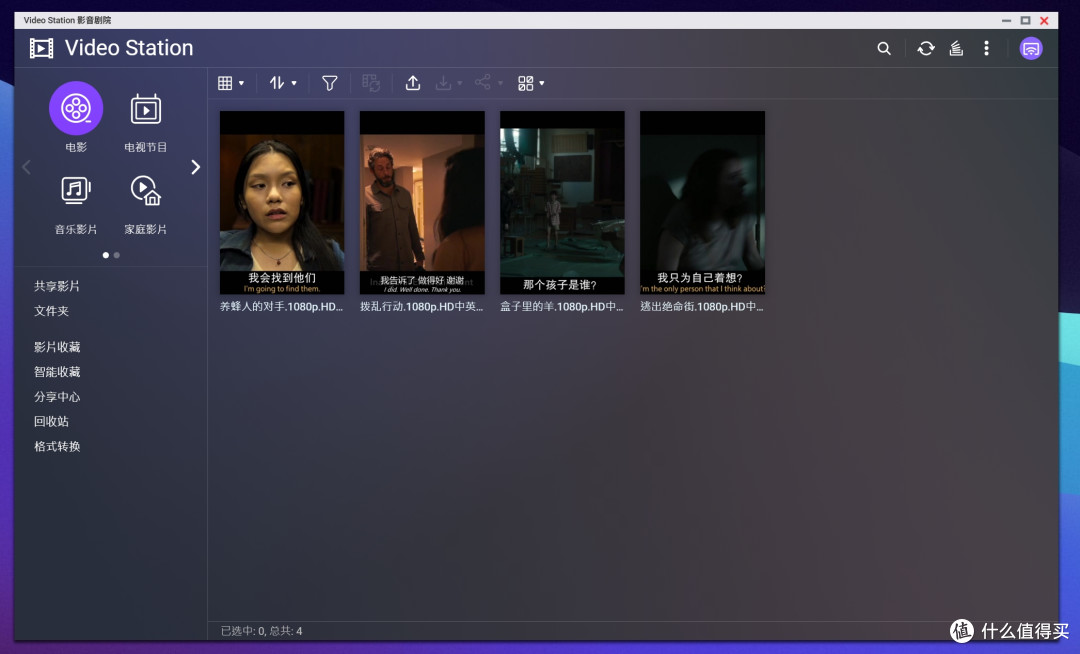
Task: Open the search magnifier icon
Action: coord(884,48)
